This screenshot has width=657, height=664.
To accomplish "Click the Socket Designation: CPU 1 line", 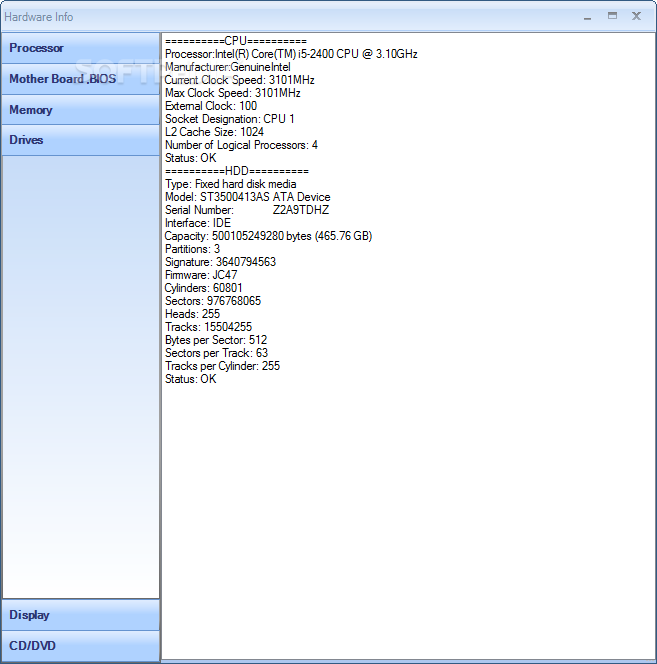I will point(230,119).
